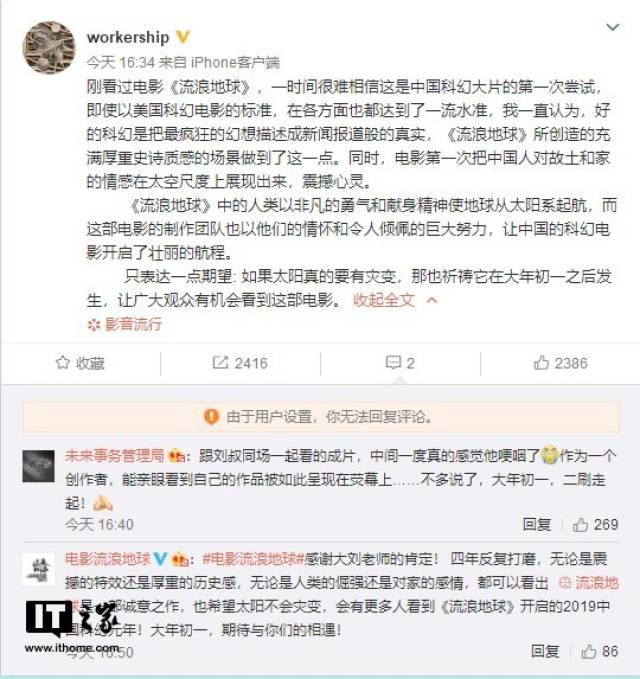Screen dimensions: 640x679
Task: Expand the post options chevron menu
Action: pyautogui.click(x=613, y=27)
